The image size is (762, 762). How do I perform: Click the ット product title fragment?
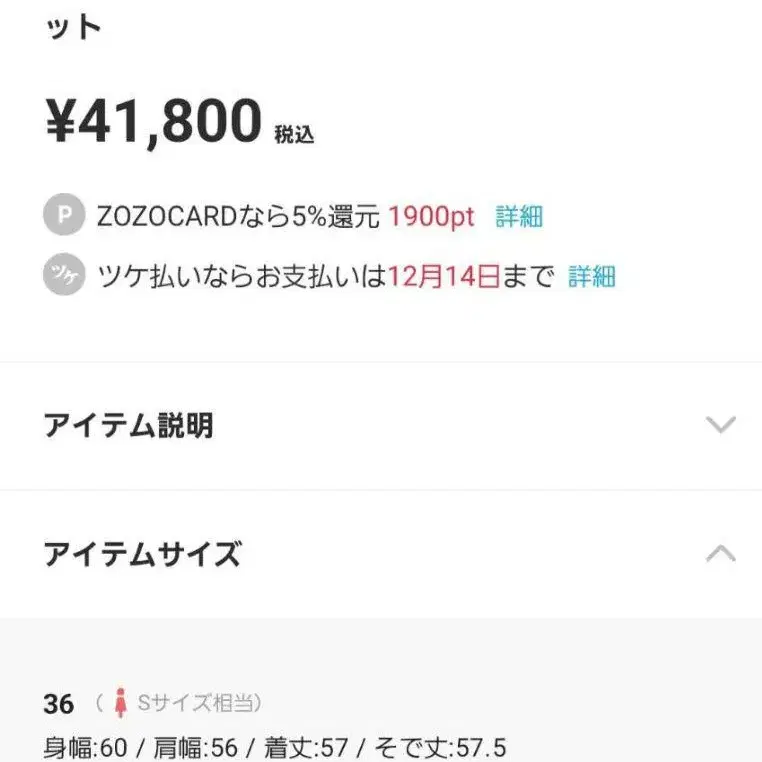[x=73, y=27]
